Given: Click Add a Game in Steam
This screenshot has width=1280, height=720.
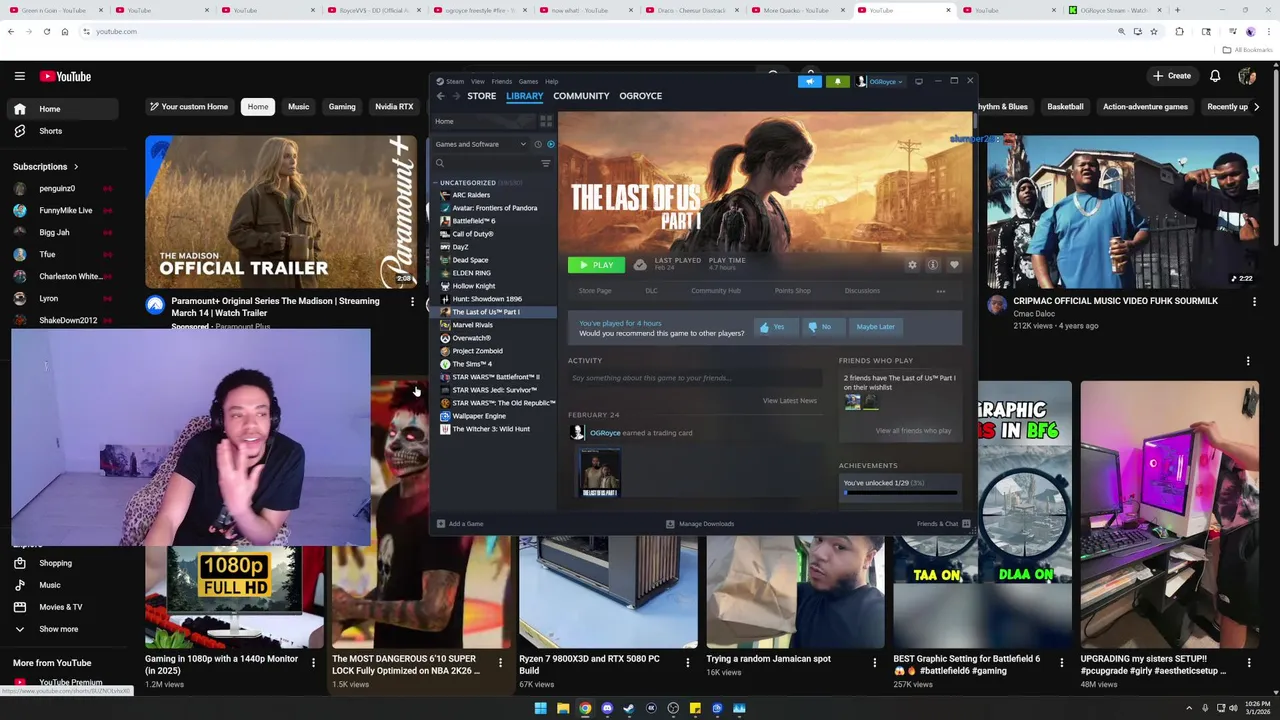Looking at the screenshot, I should point(460,524).
